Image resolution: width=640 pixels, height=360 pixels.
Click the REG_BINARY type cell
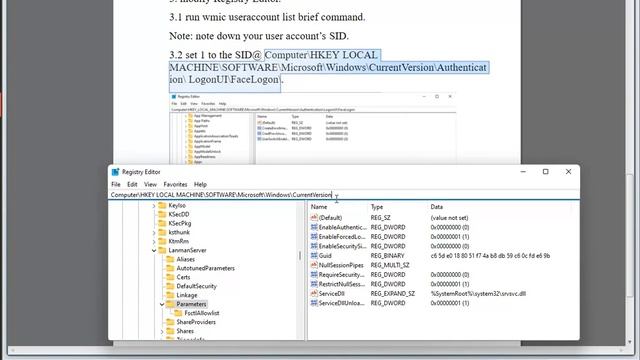(387, 256)
